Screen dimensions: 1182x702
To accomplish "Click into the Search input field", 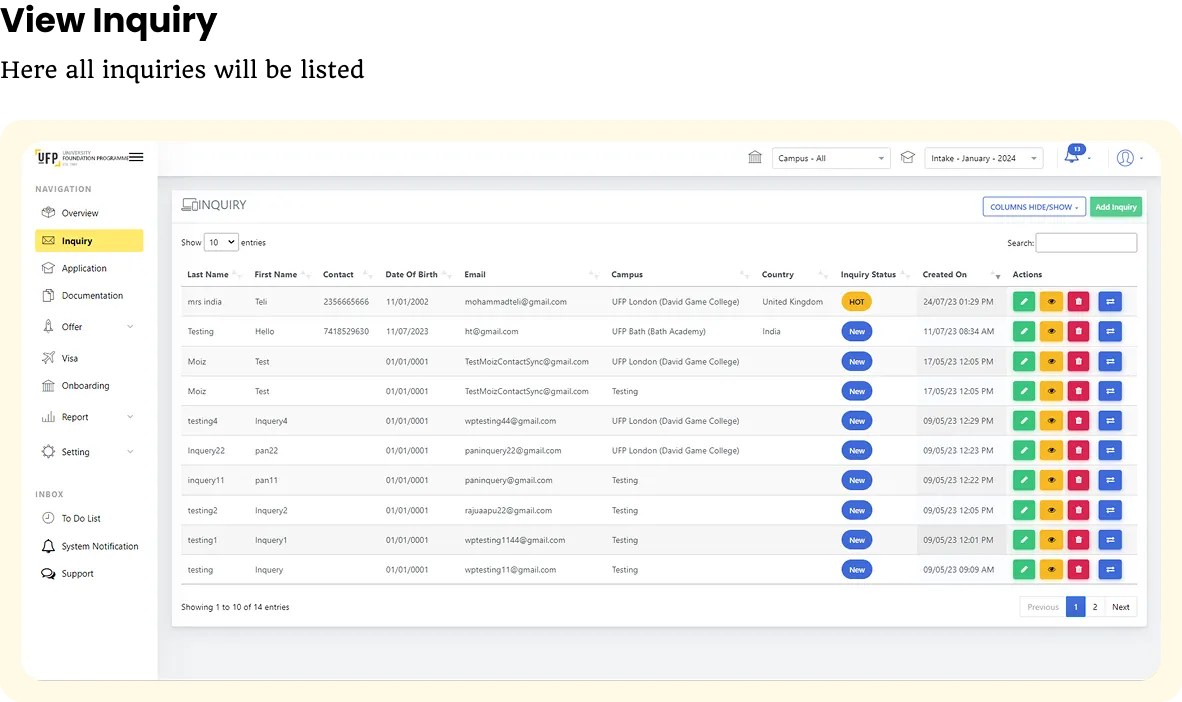I will tap(1086, 243).
